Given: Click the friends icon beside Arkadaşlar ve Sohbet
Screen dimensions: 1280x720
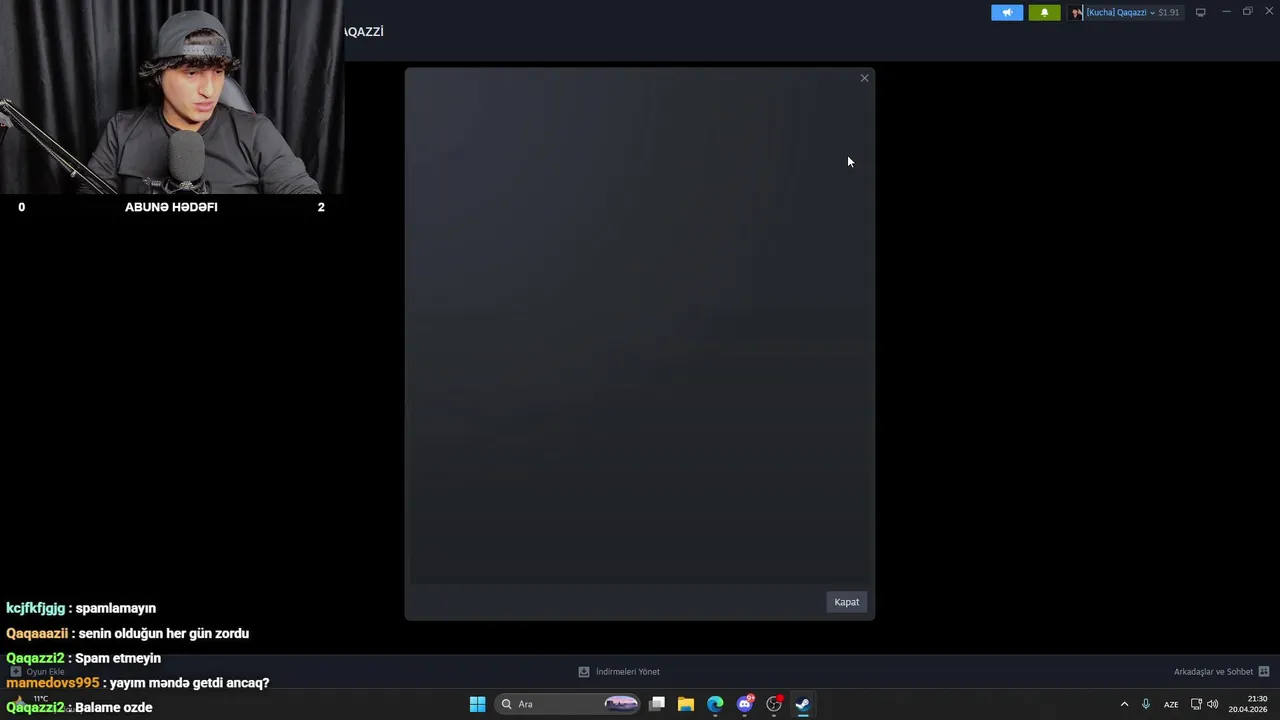Looking at the screenshot, I should pos(1263,672).
